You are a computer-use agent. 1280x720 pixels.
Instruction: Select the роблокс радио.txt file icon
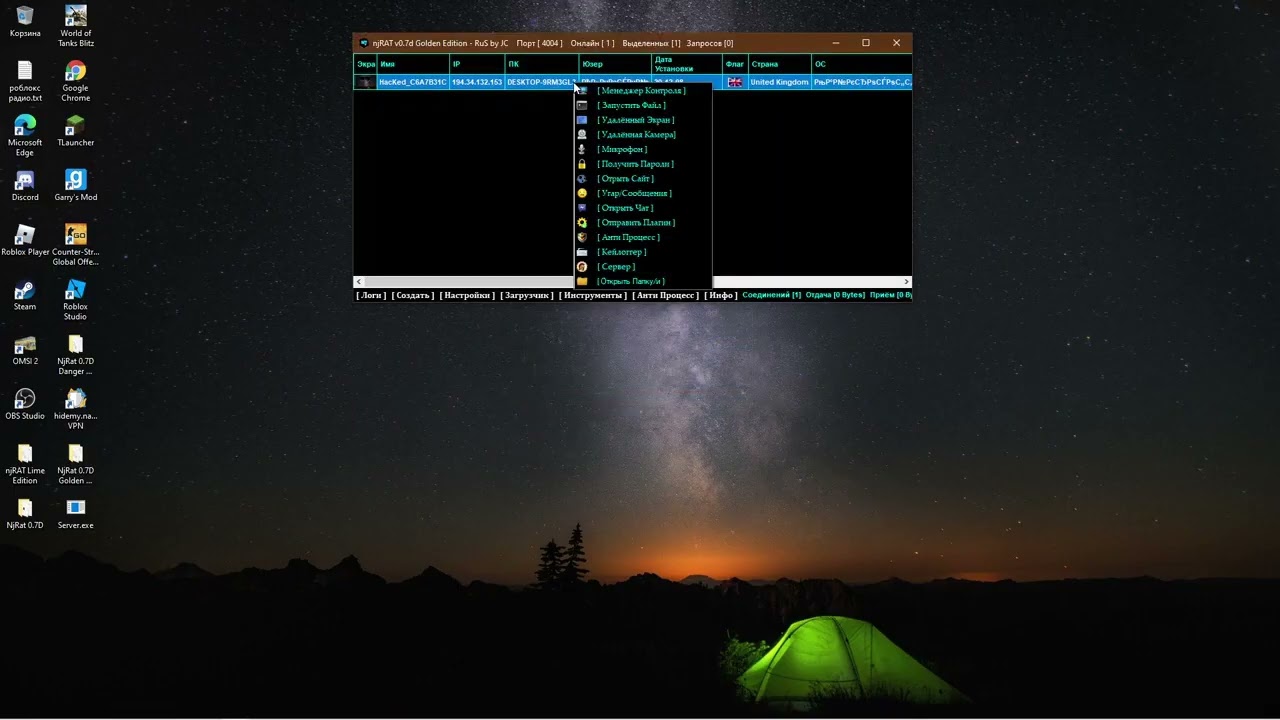pyautogui.click(x=25, y=81)
